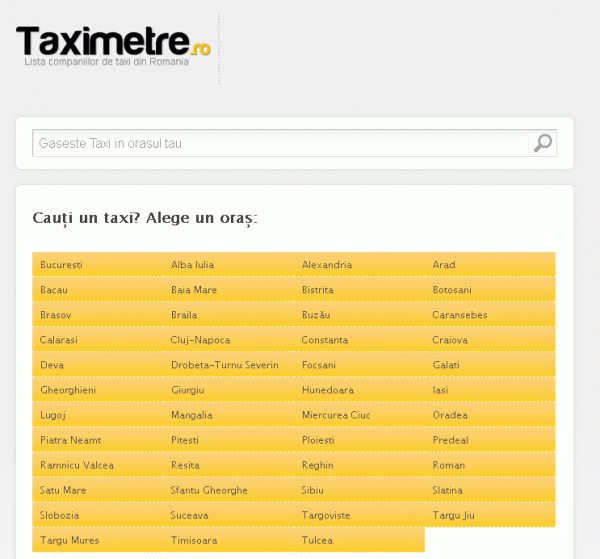Image resolution: width=600 pixels, height=559 pixels.
Task: Focus the 'Gaseste Taxi in orasul tau' search field
Action: pos(280,143)
